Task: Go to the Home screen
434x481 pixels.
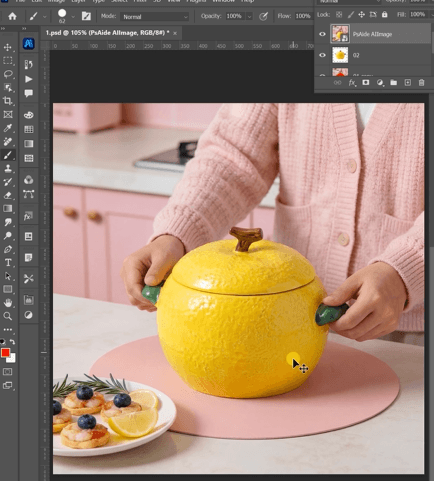Action: click(12, 16)
